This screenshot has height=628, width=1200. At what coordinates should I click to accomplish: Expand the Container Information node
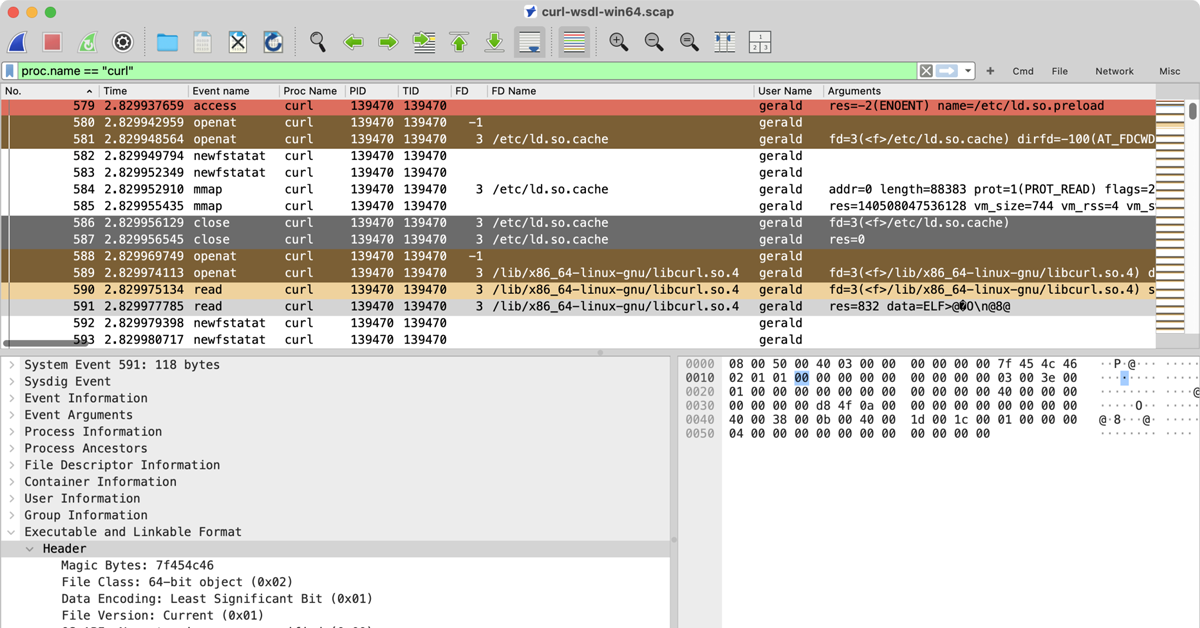[12, 481]
